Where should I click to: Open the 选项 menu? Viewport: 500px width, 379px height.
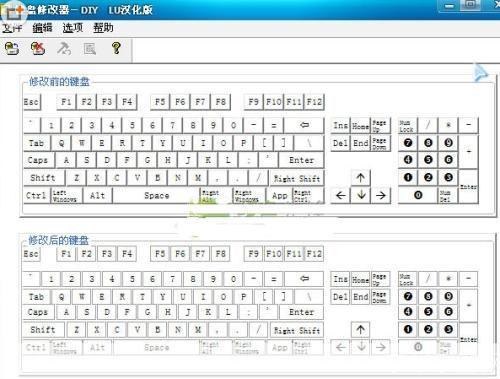pyautogui.click(x=73, y=28)
